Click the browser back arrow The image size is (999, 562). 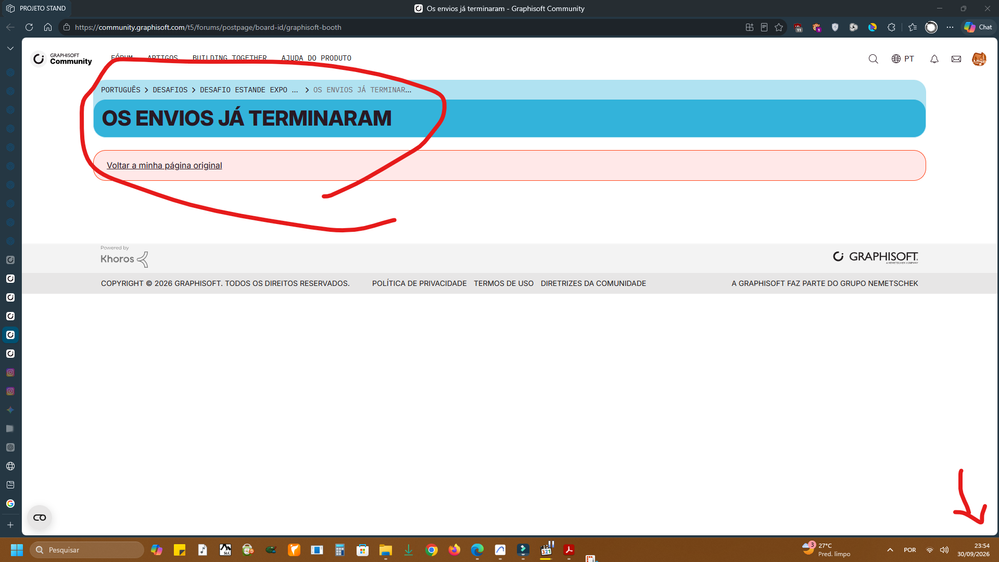pyautogui.click(x=10, y=27)
